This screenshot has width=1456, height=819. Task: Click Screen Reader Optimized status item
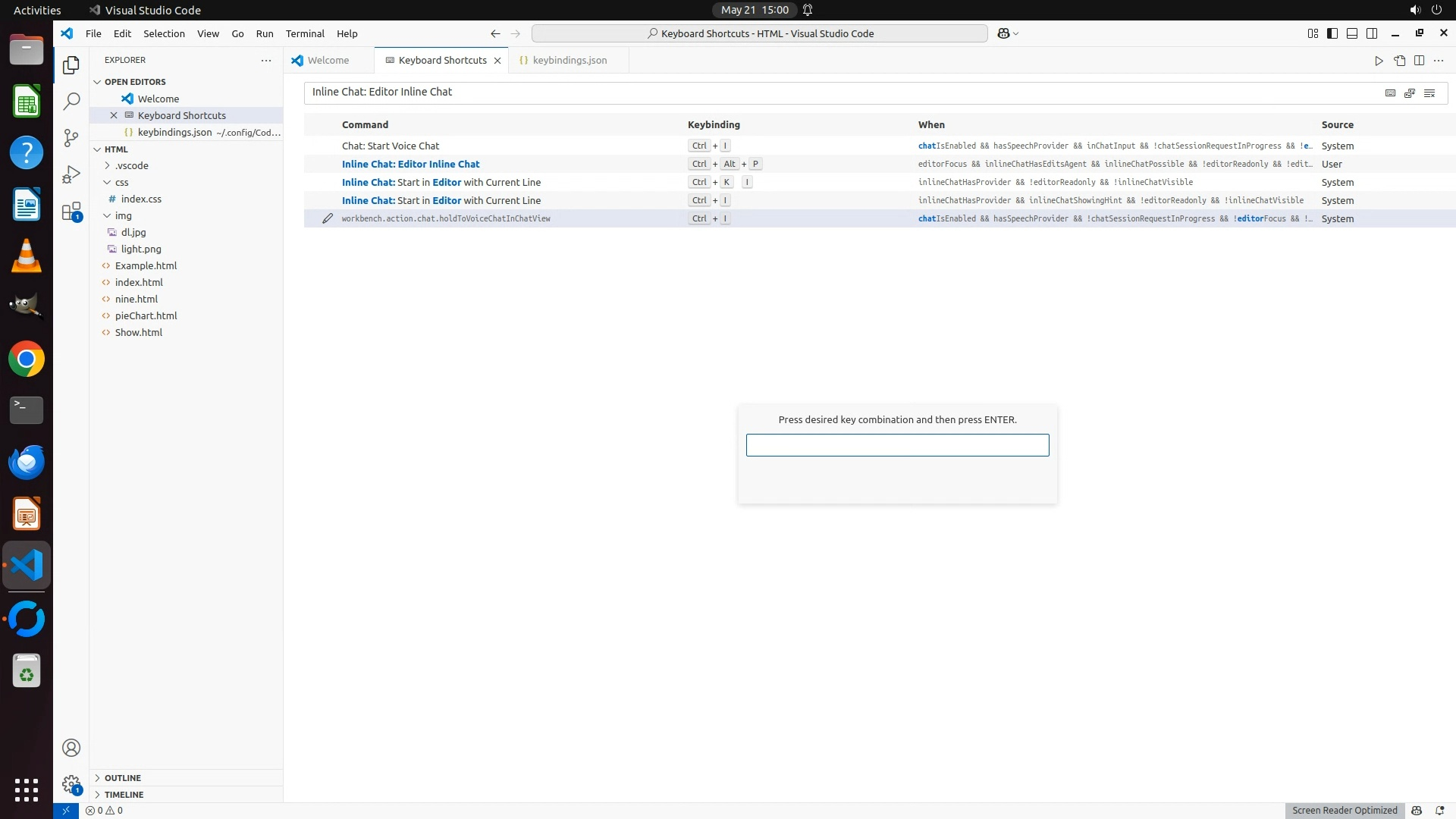[x=1344, y=810]
